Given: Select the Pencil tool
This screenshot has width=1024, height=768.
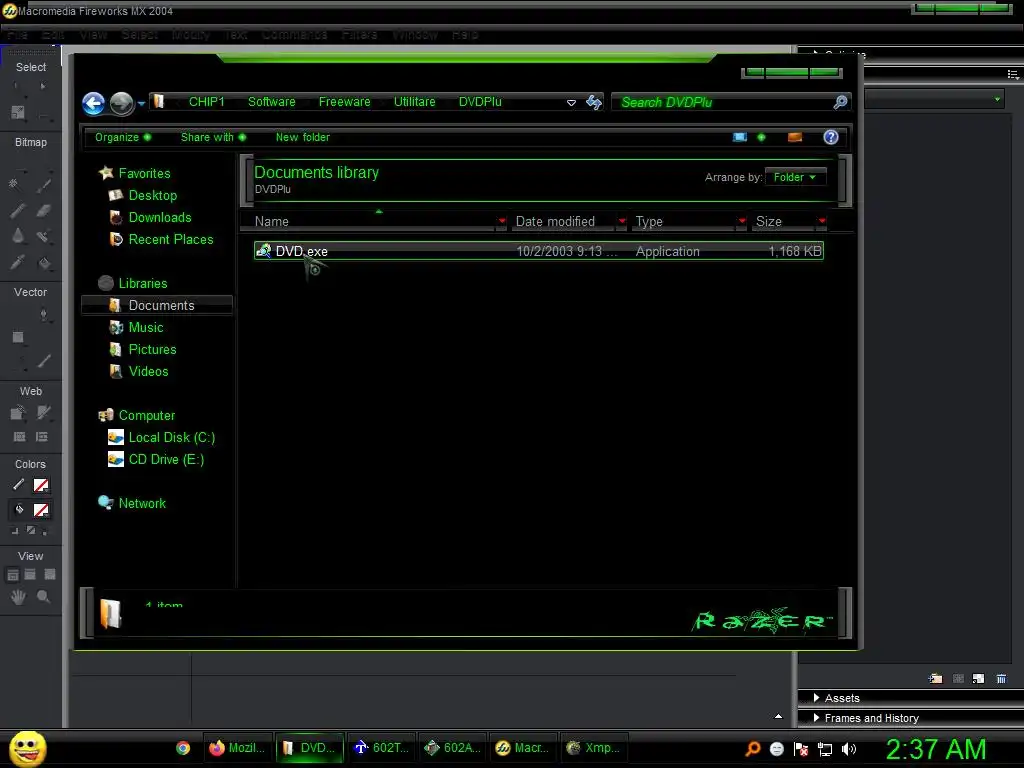Looking at the screenshot, I should (18, 210).
